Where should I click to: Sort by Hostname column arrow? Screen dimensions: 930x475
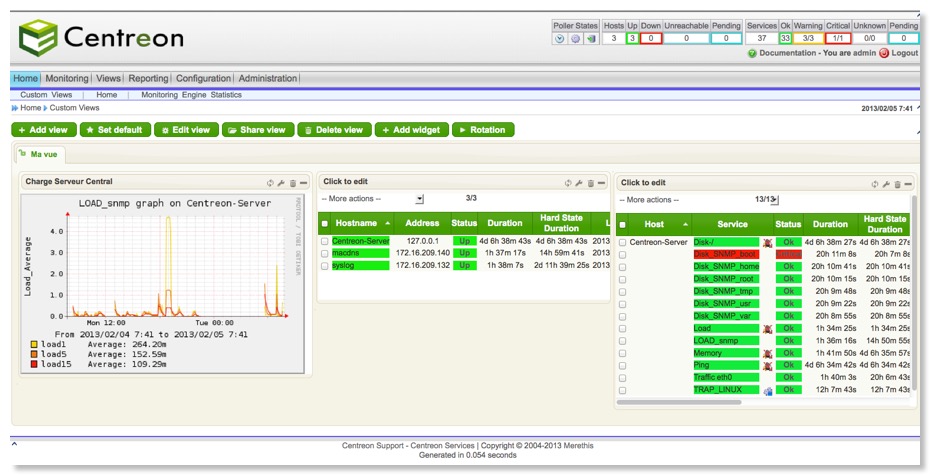[x=388, y=224]
